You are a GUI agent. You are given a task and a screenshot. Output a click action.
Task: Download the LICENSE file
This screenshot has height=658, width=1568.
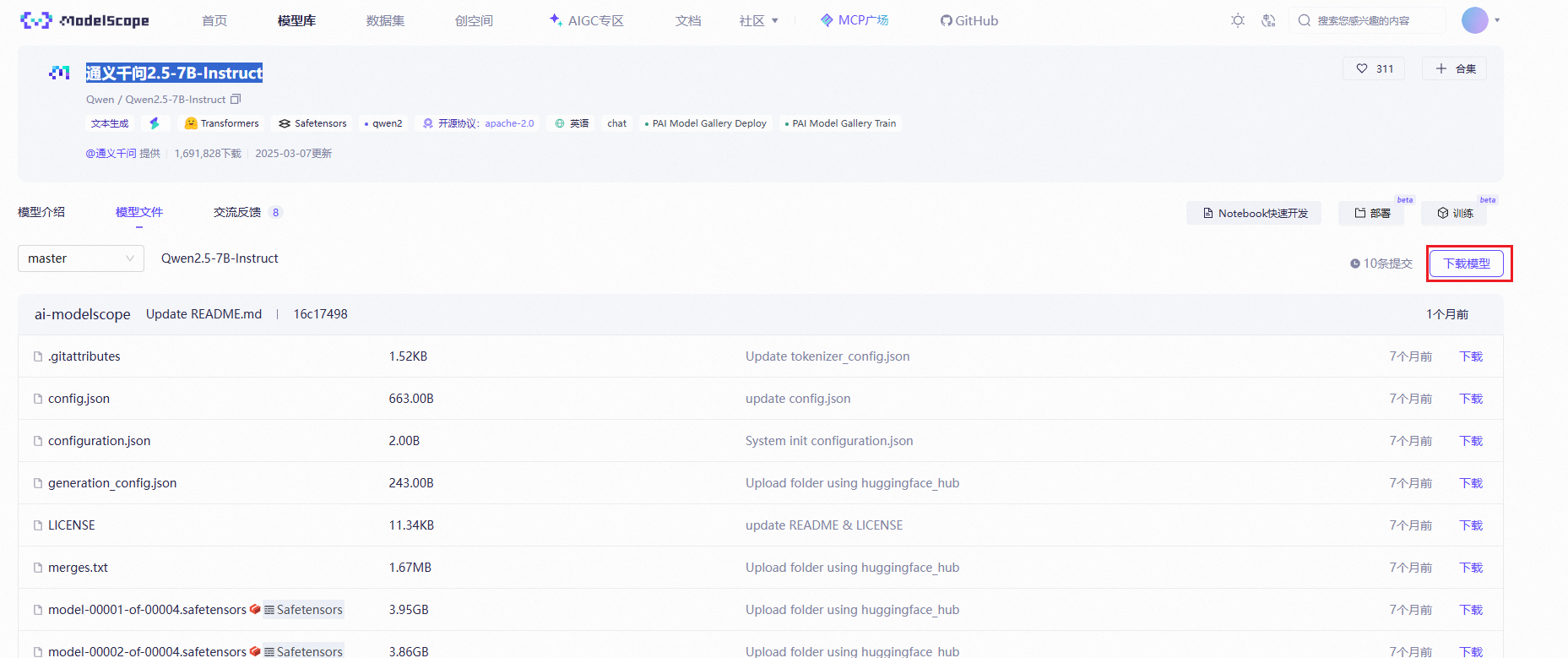pyautogui.click(x=1471, y=525)
